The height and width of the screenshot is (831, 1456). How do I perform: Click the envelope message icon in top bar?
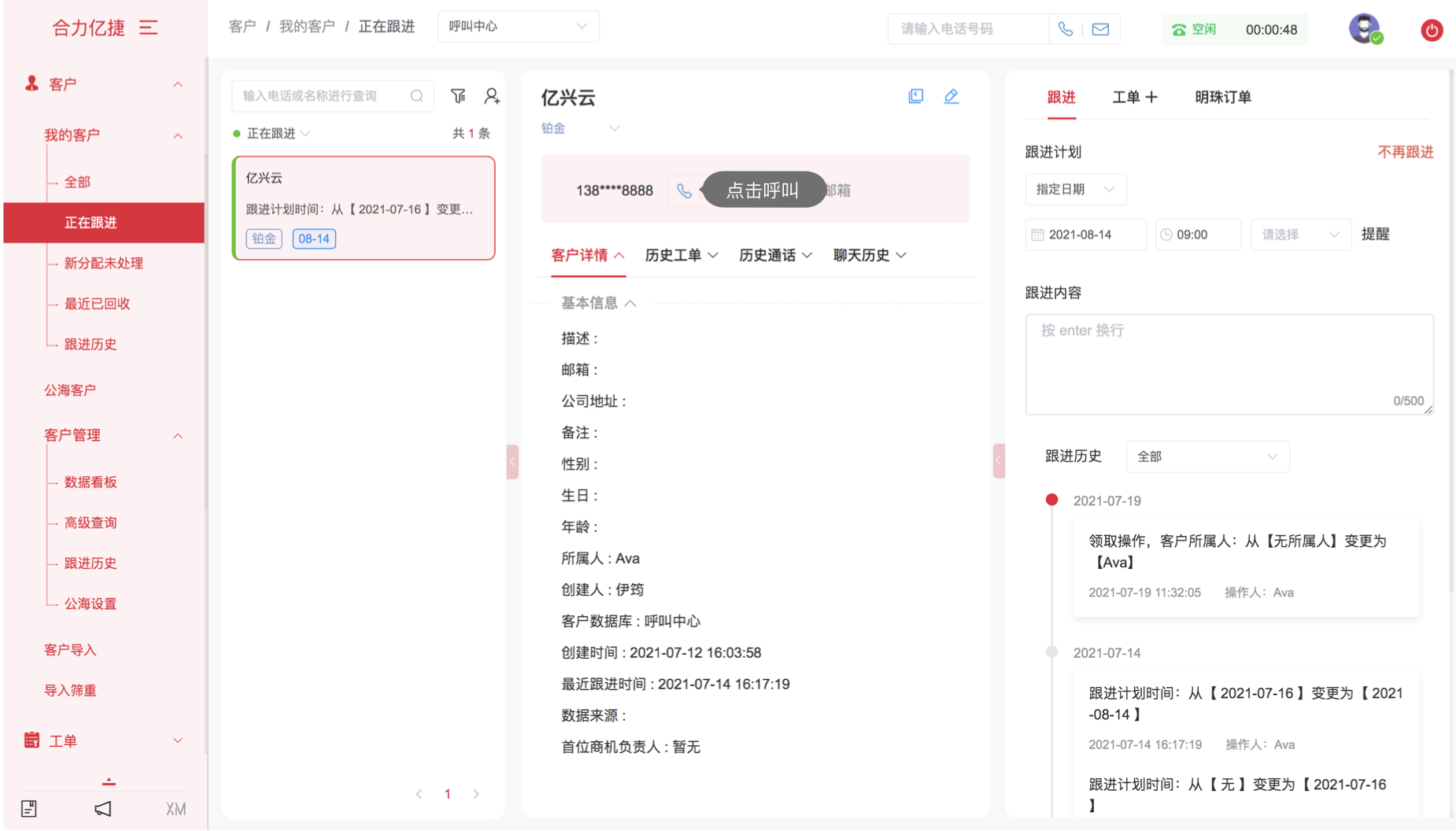pos(1100,29)
